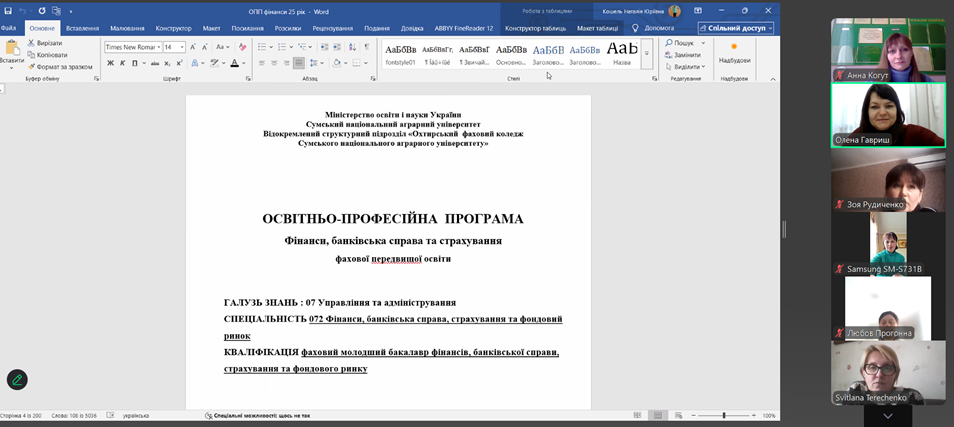Switch to the Рецензування tab
The image size is (954, 427).
(x=332, y=29)
